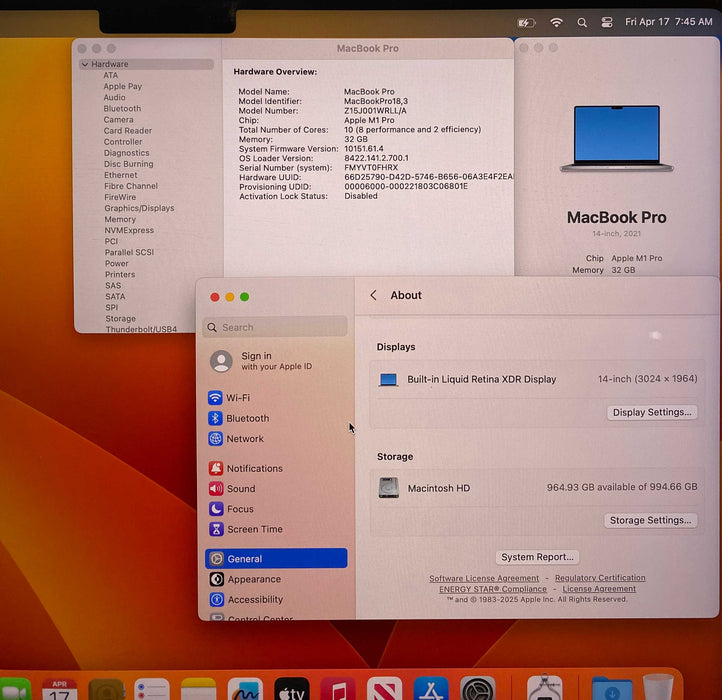Open the Trash in the Dock
This screenshot has width=722, height=700.
658,688
